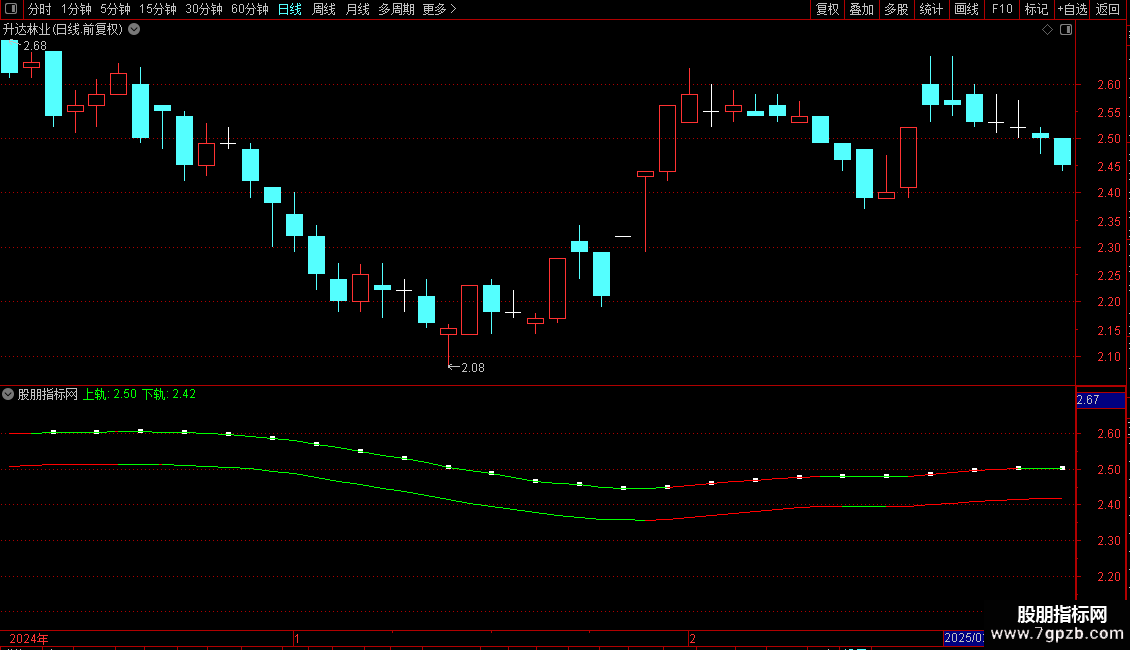Click the 2.67 highlighted price axis label
The width and height of the screenshot is (1130, 650).
[1100, 400]
